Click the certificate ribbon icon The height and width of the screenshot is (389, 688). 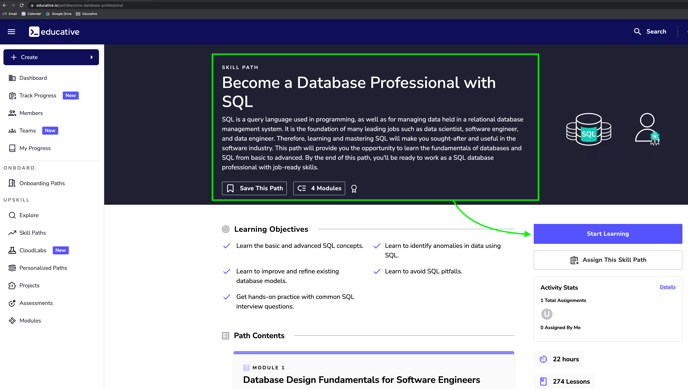pos(354,189)
